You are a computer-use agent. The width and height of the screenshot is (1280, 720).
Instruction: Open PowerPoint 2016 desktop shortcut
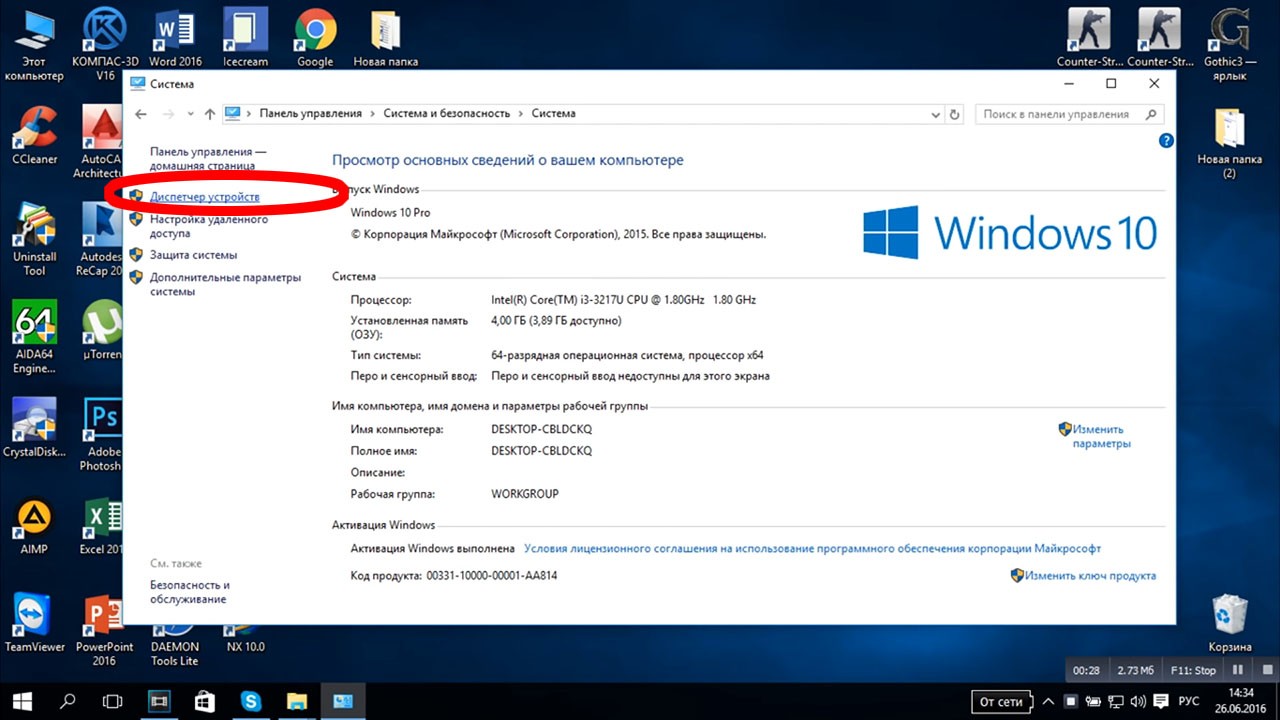pos(104,630)
